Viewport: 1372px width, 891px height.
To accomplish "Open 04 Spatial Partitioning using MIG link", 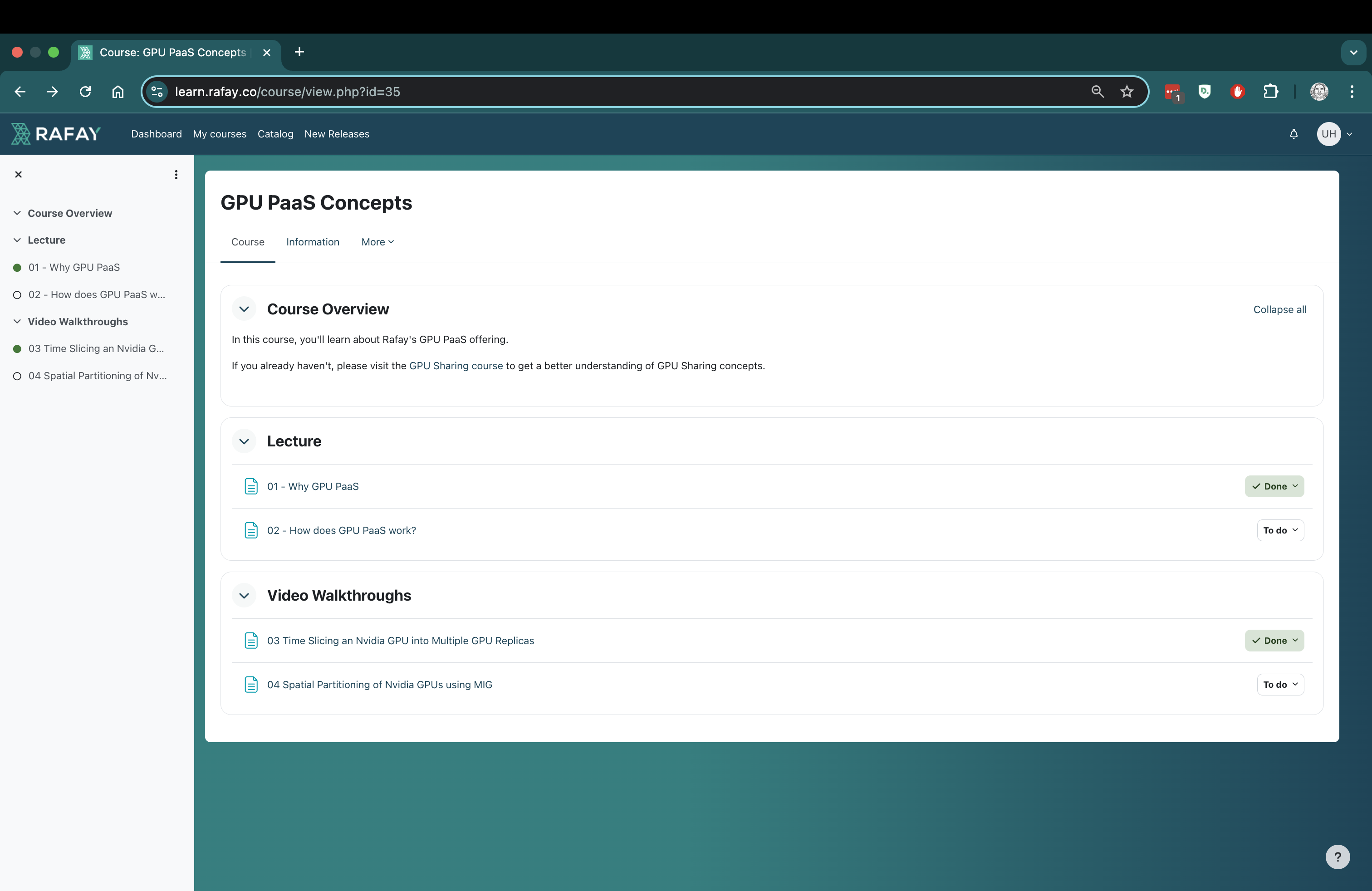I will coord(380,685).
